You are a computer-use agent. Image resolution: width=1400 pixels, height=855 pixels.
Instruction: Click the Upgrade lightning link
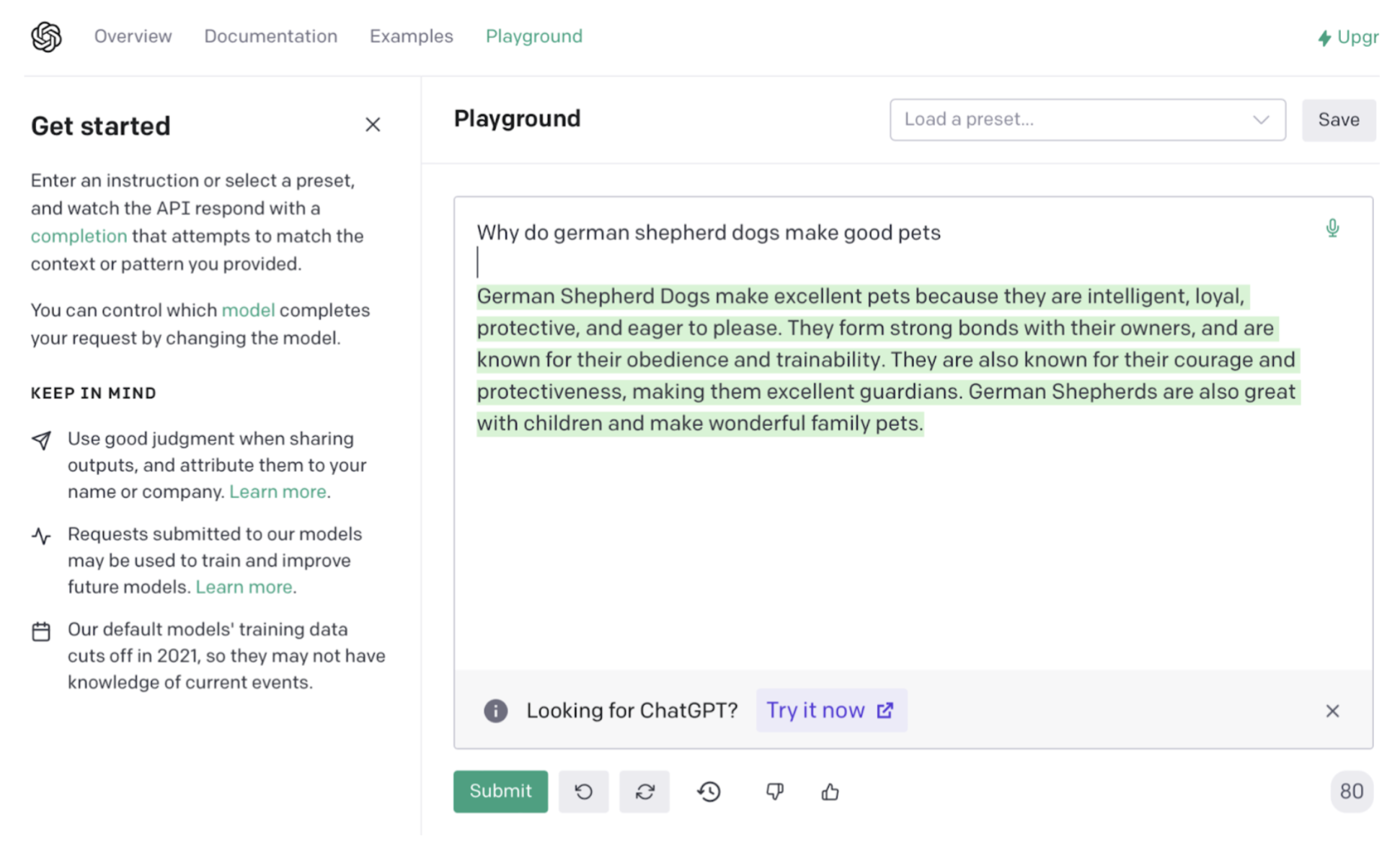[1347, 37]
